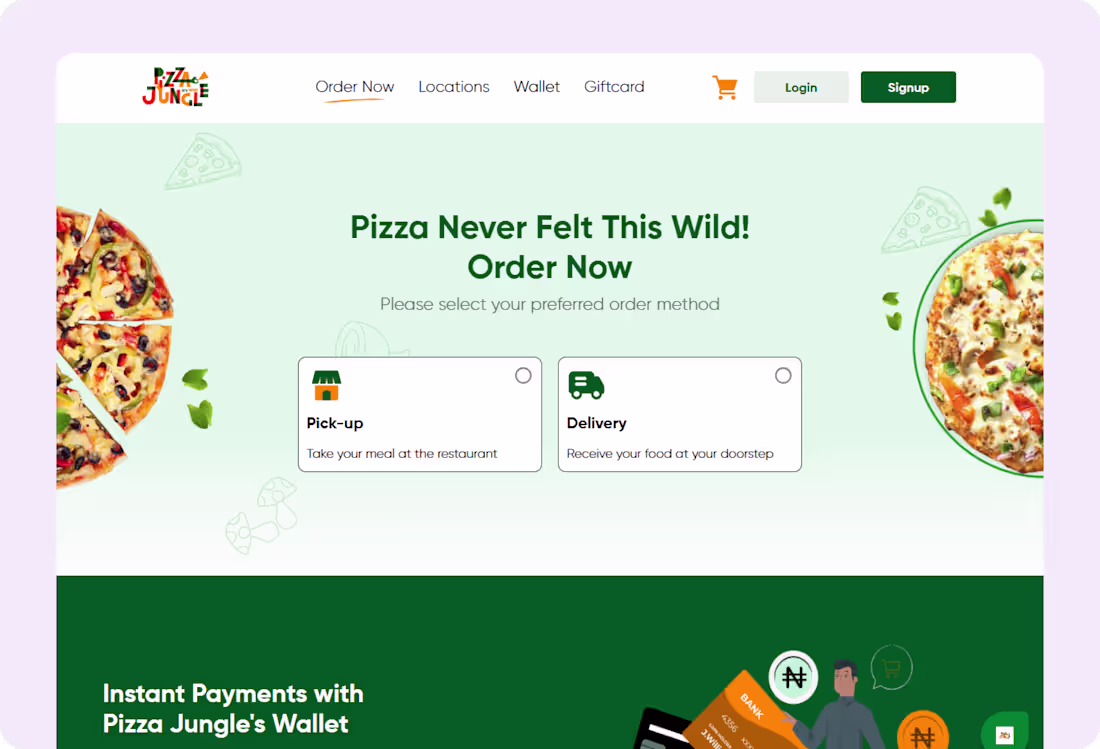The width and height of the screenshot is (1100, 749).
Task: Open the chat widget icon in the bottom corner
Action: [x=1005, y=732]
